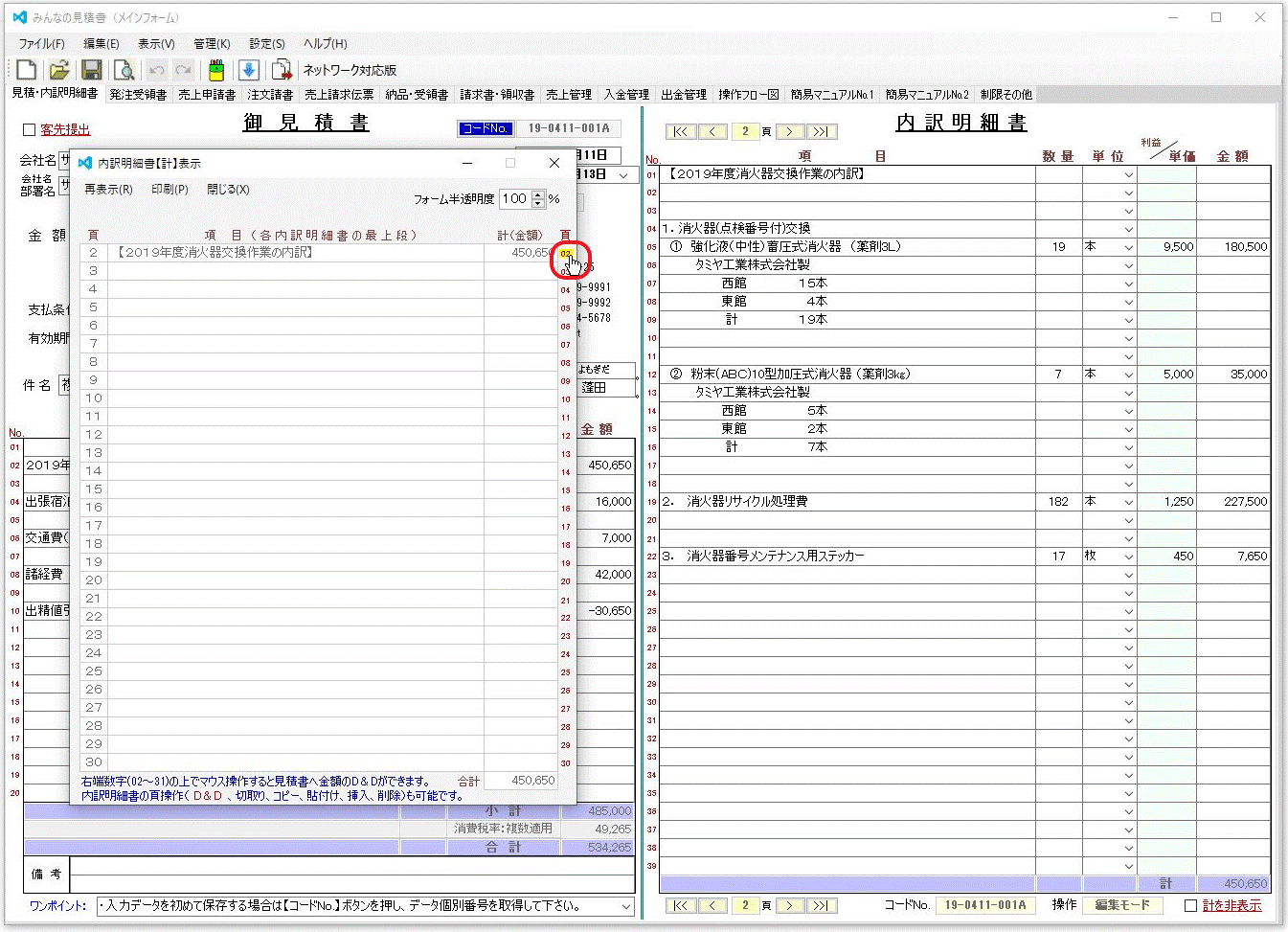Open the 13日 date picker dropdown
Image resolution: width=1288 pixels, height=932 pixels.
[623, 175]
